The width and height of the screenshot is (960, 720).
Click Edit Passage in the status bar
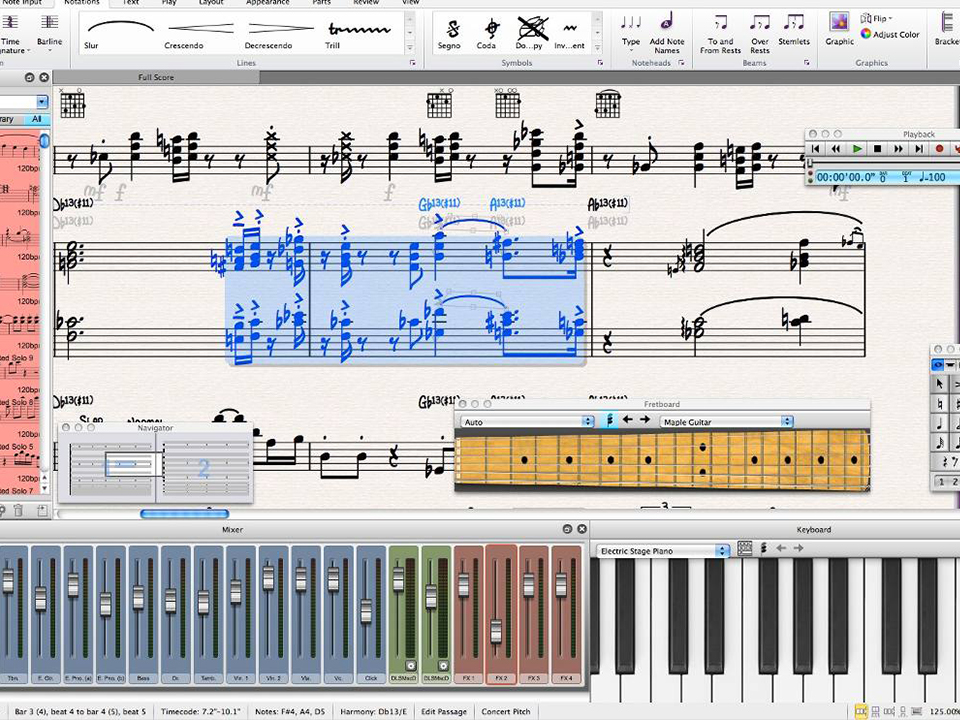(444, 711)
